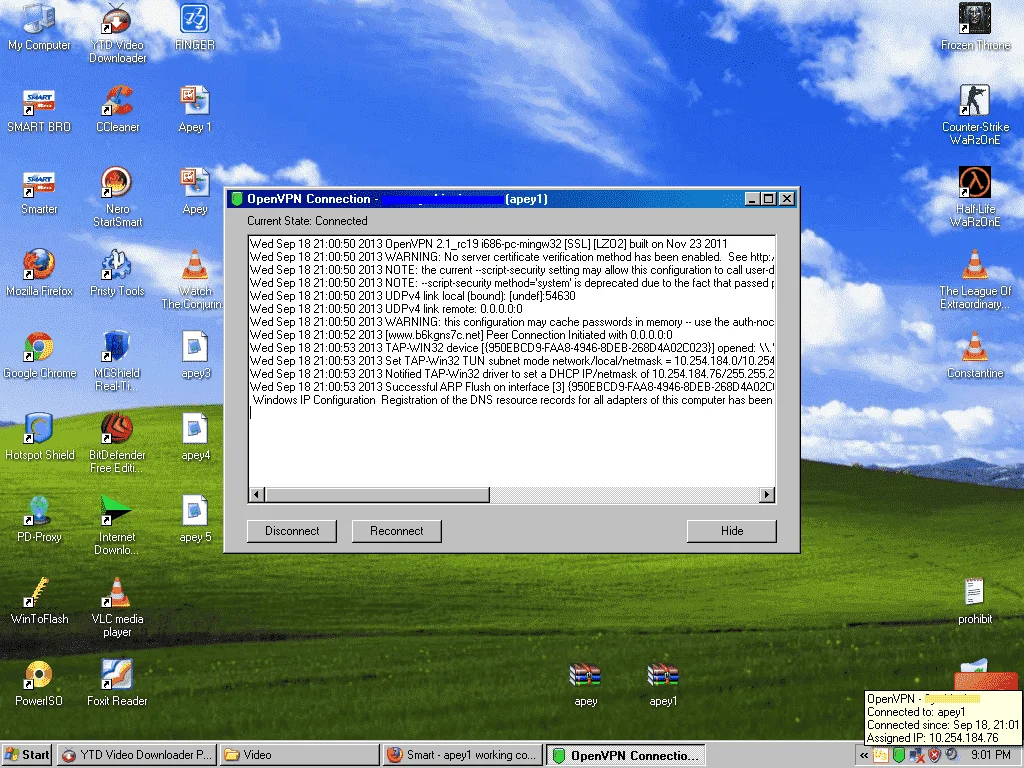
Task: Switch to Smart - apey1 Firefox taskbar item
Action: 462,756
